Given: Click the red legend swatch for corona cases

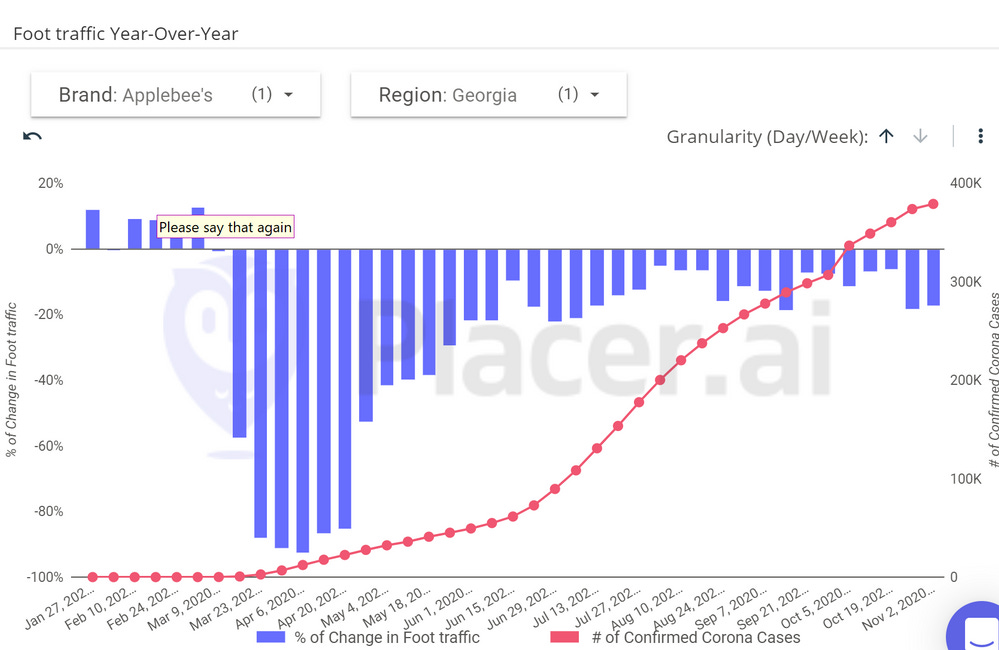Looking at the screenshot, I should click(564, 637).
